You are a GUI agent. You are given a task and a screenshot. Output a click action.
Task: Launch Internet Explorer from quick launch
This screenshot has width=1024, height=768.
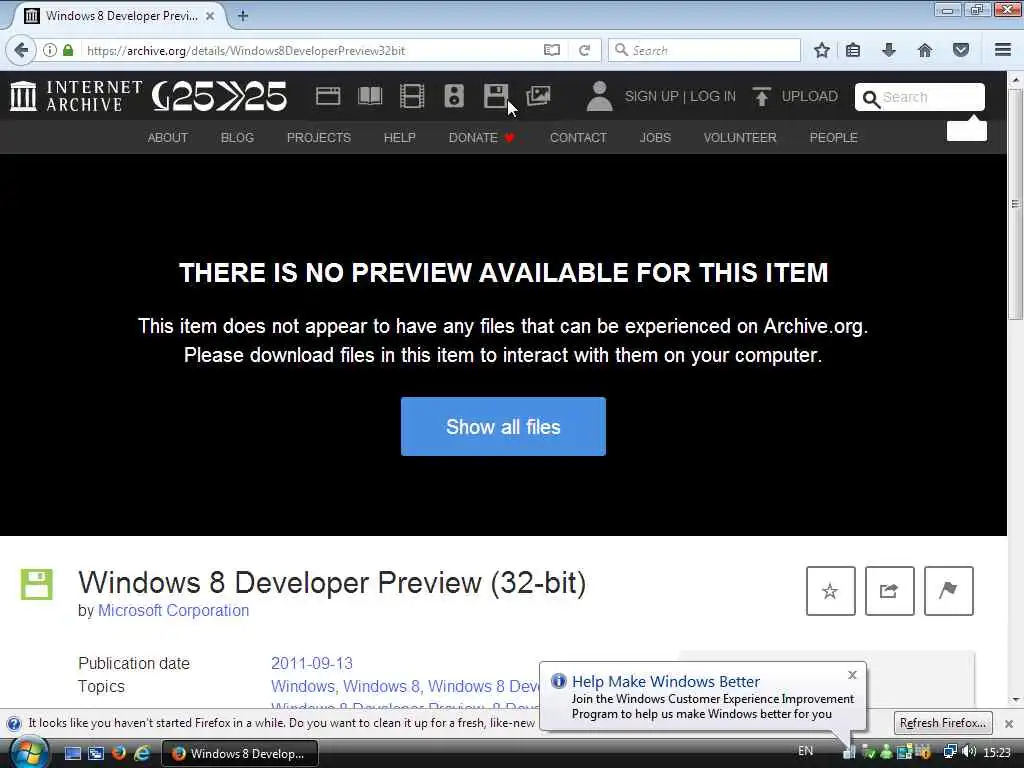click(142, 753)
